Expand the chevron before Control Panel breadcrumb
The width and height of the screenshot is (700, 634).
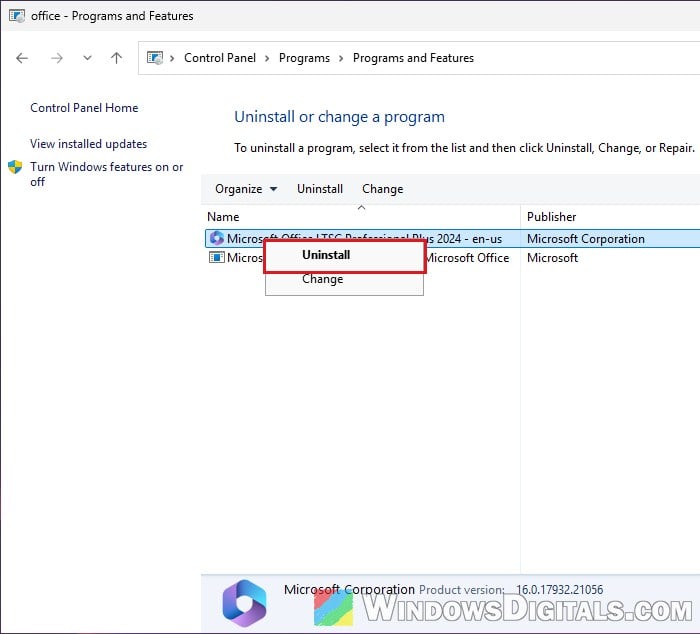point(172,58)
